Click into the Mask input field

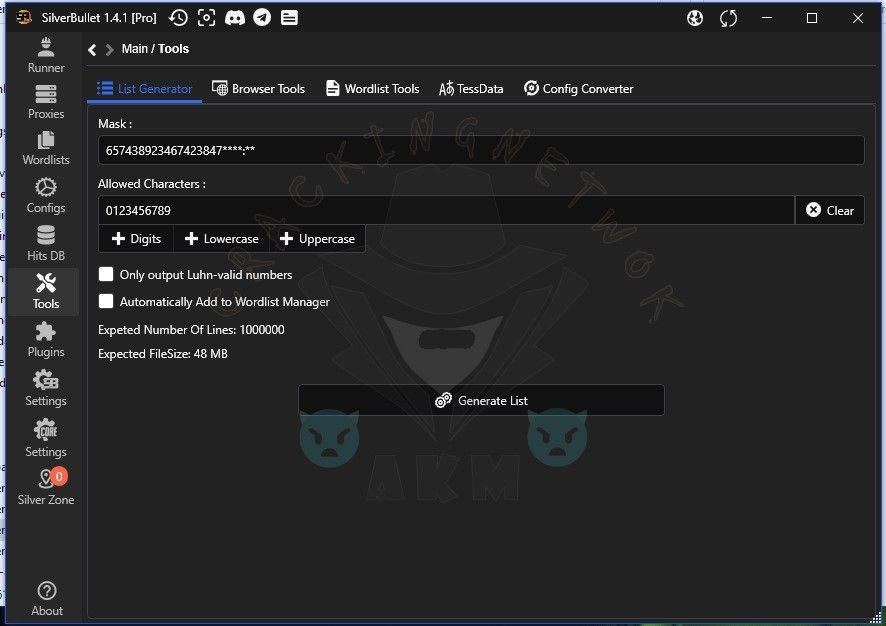coord(480,150)
